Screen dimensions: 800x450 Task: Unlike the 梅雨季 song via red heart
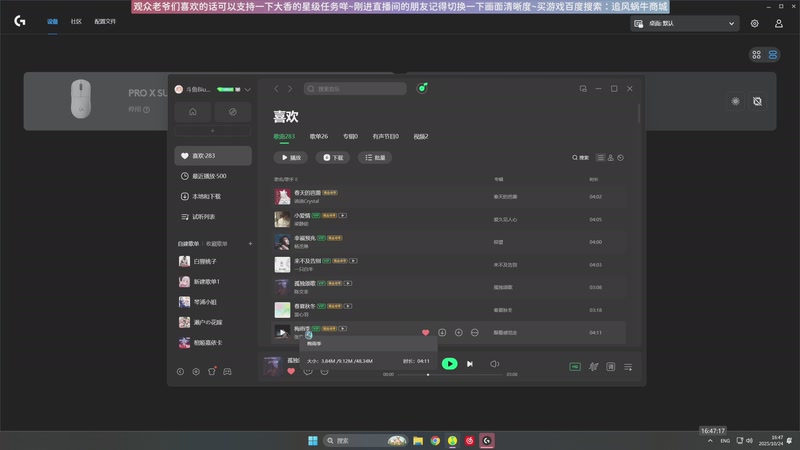[x=426, y=333]
